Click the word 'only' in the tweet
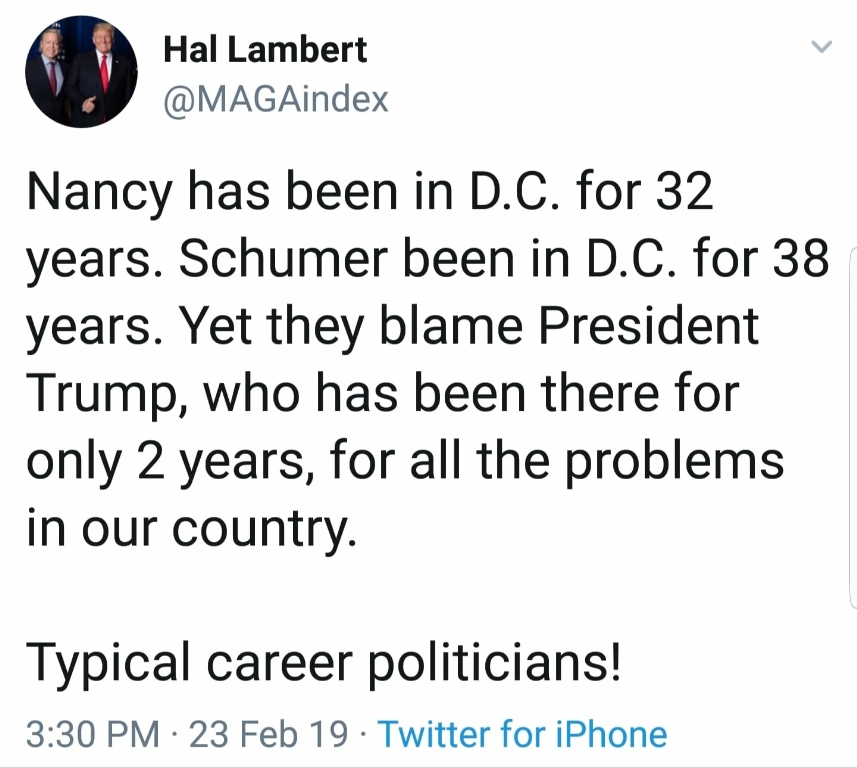 [x=74, y=463]
